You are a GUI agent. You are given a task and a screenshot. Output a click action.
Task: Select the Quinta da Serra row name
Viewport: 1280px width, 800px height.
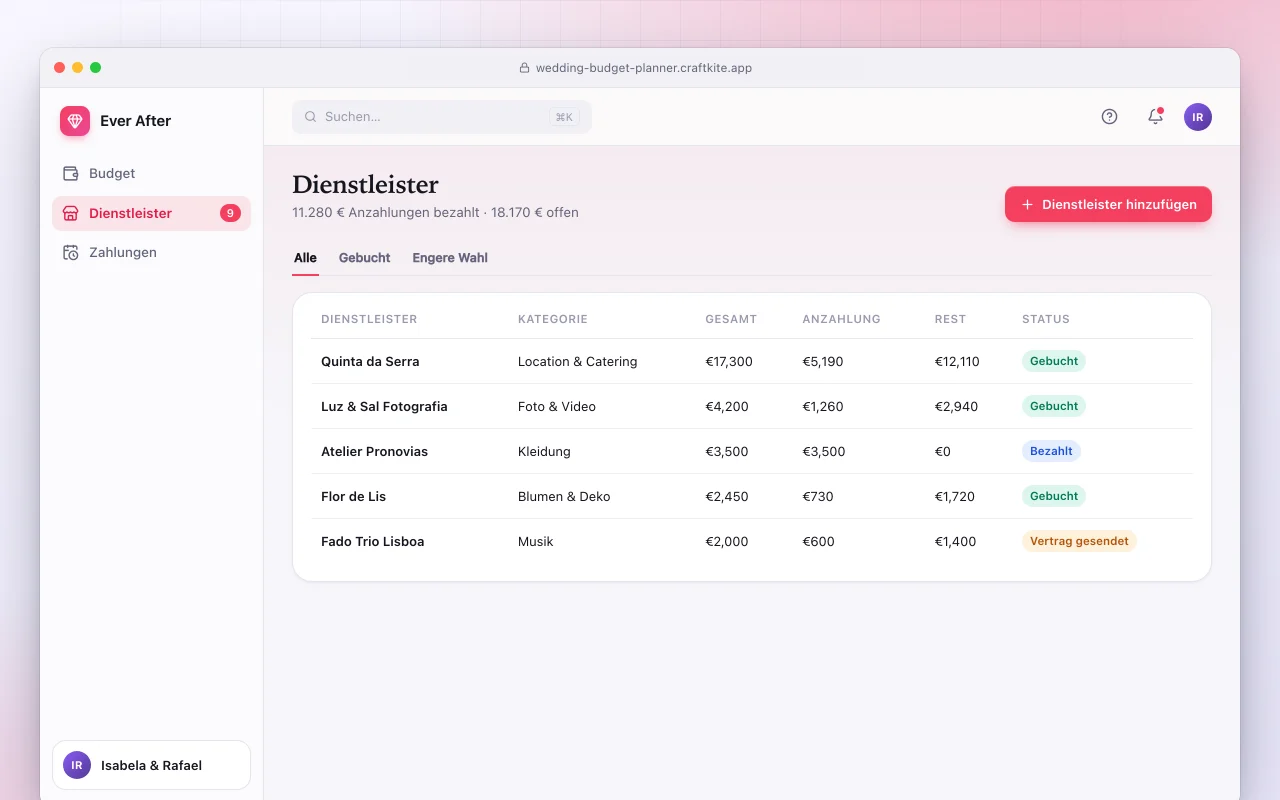(370, 361)
